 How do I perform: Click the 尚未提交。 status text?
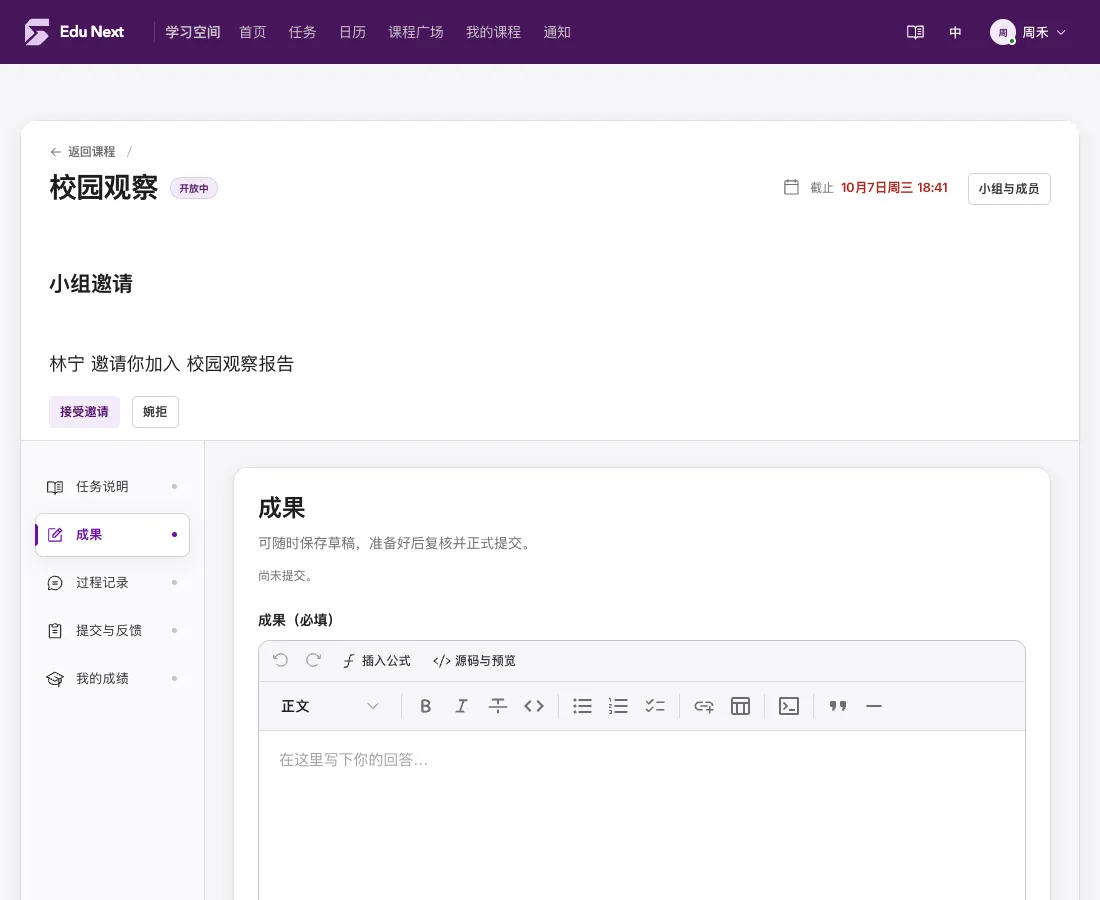point(286,575)
